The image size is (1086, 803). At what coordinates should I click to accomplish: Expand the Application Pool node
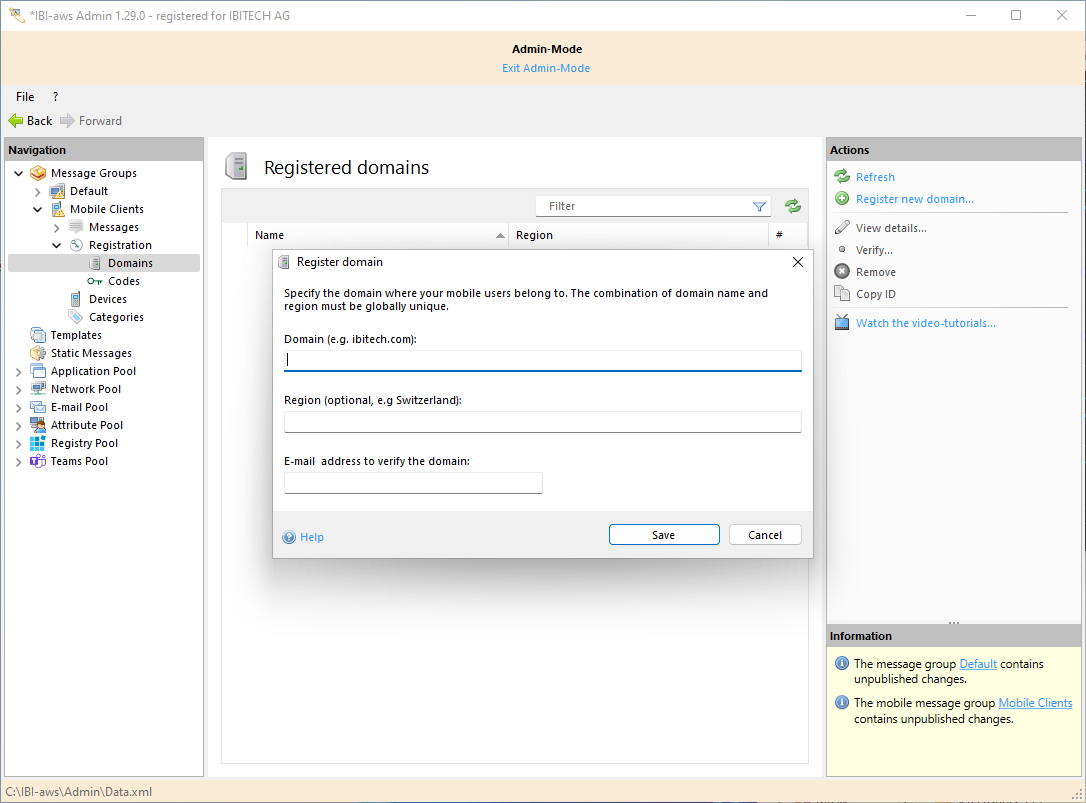[19, 371]
